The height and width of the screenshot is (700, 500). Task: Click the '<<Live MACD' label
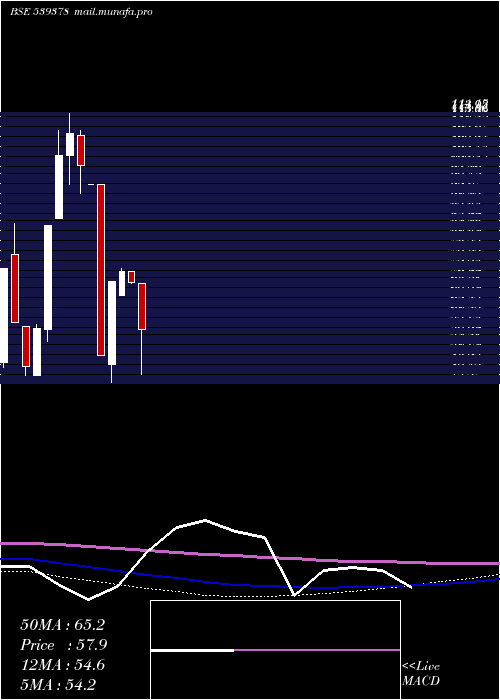(421, 673)
